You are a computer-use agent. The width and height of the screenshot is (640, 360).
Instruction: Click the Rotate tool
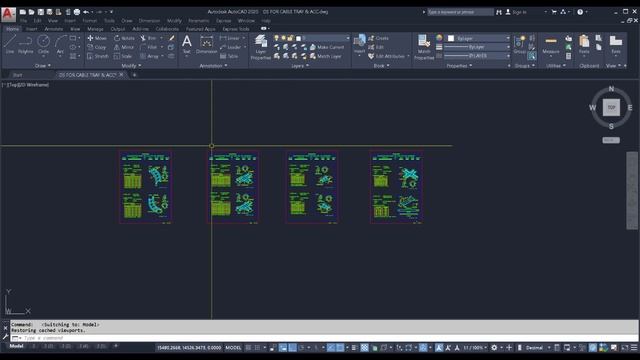[x=124, y=38]
